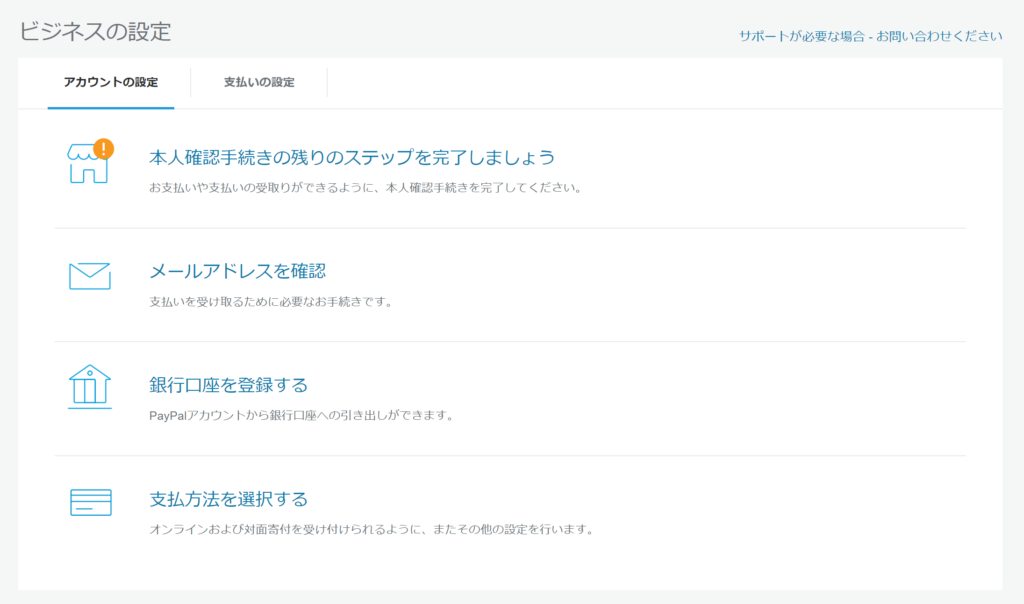Open 本人確認手続きの残りのステップを完了しましょう link
The width and height of the screenshot is (1024, 604).
coord(351,158)
